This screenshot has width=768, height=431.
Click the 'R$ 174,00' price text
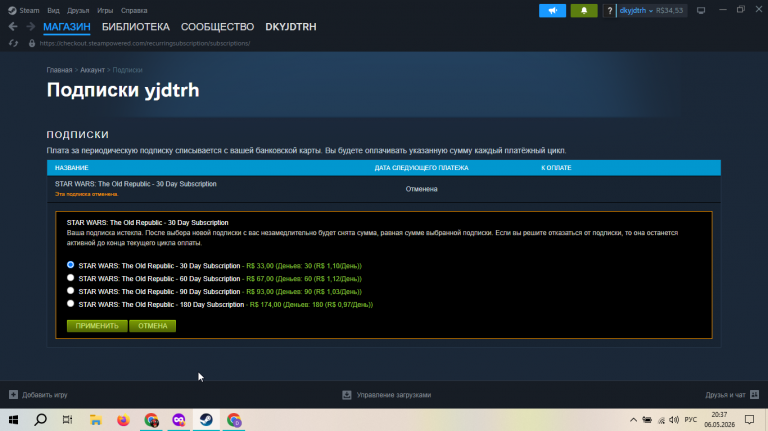tap(265, 305)
